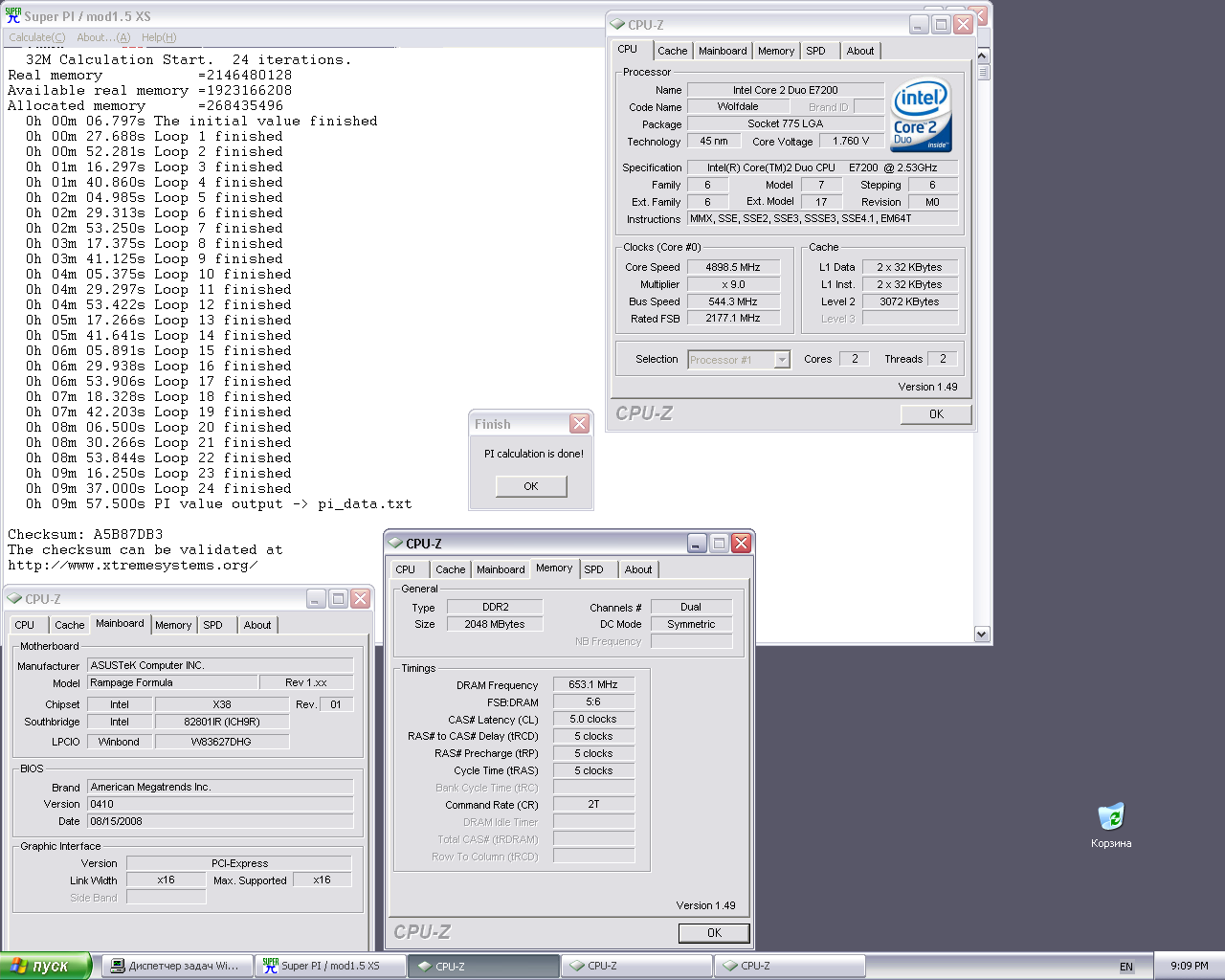The image size is (1225, 980).
Task: Switch to Memory tab in processor CPU-Z window
Action: pos(776,51)
